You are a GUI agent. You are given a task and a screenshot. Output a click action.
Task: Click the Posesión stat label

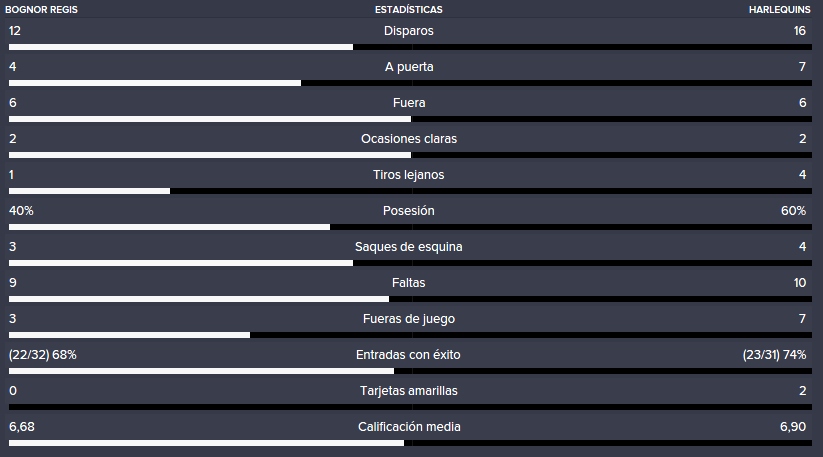[408, 211]
